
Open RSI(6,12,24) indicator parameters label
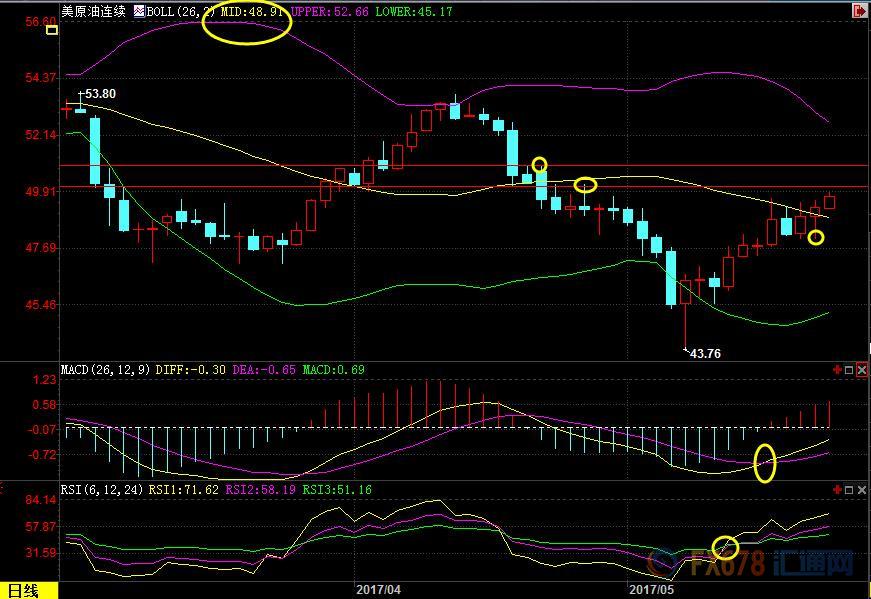[x=102, y=490]
